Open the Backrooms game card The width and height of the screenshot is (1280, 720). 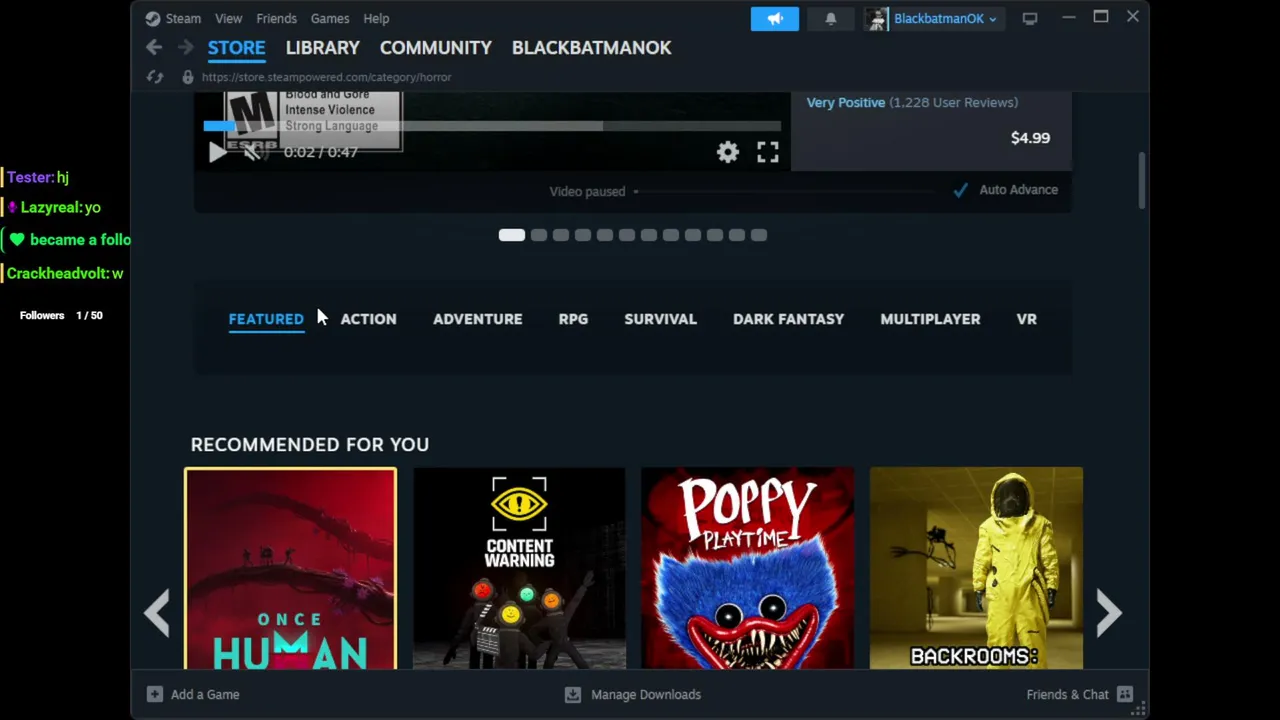(976, 568)
